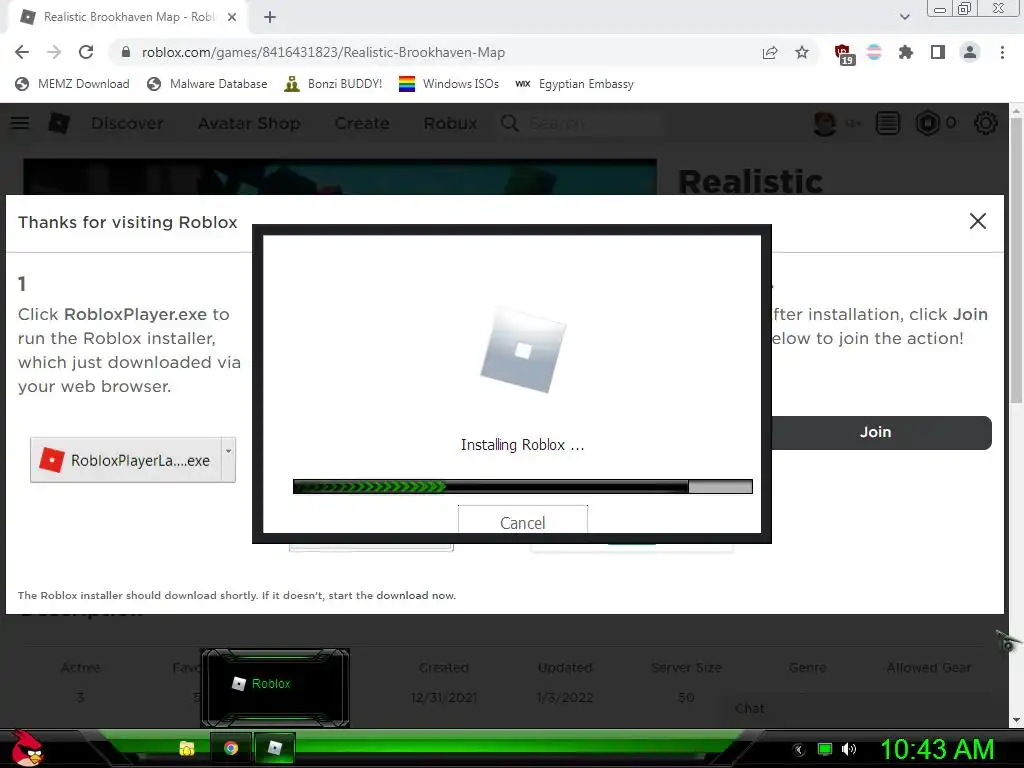Close the Thanks for visiting Roblox dialog
Viewport: 1024px width, 768px height.
click(978, 221)
